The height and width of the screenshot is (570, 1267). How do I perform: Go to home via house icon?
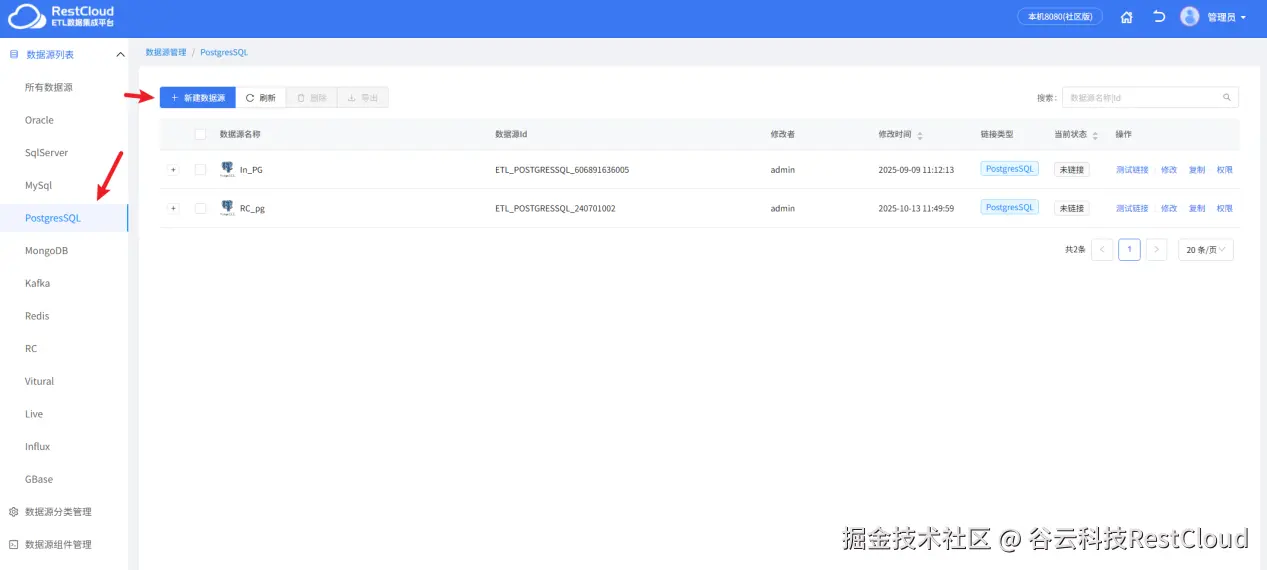[1127, 17]
